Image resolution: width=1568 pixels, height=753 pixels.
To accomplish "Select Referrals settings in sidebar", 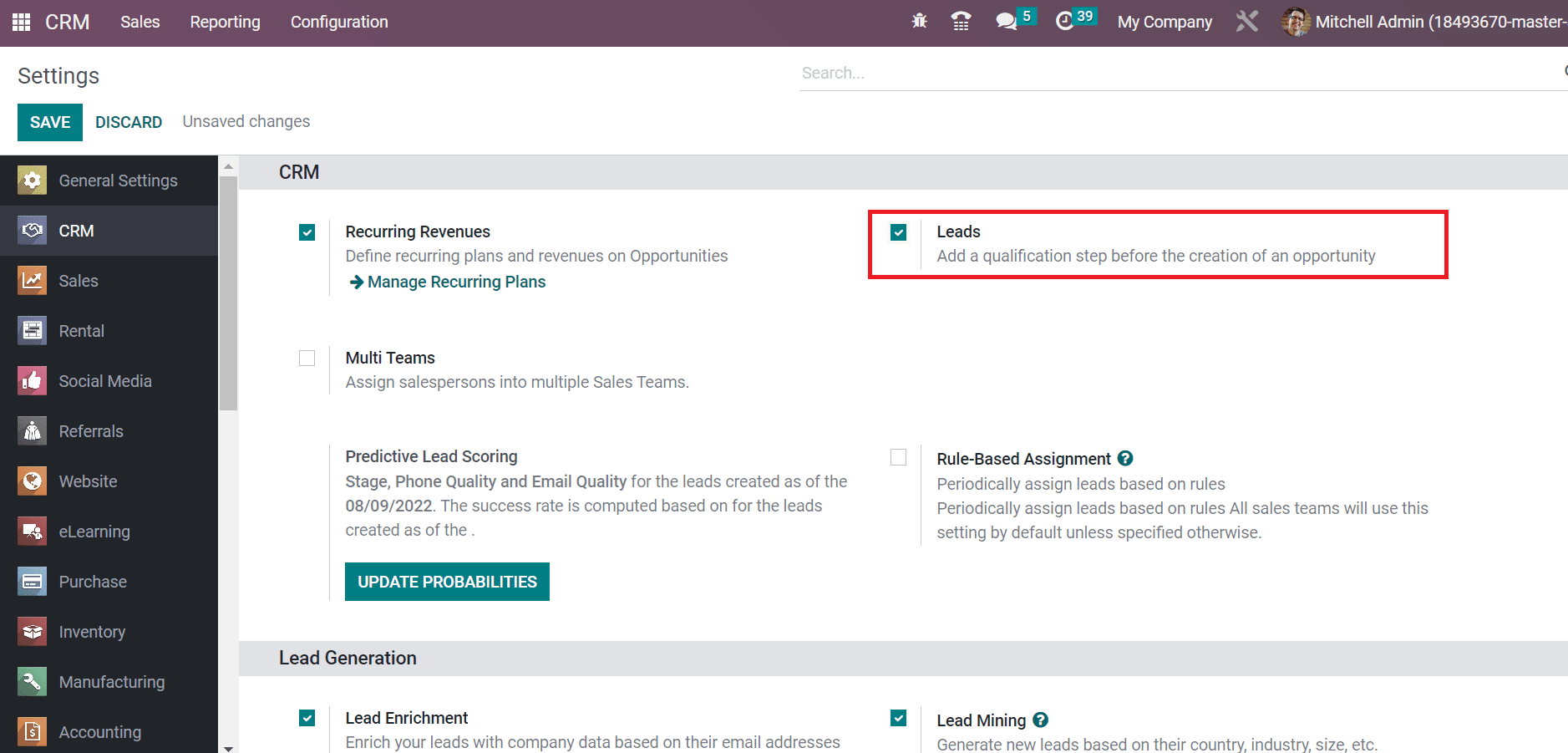I will pyautogui.click(x=109, y=431).
